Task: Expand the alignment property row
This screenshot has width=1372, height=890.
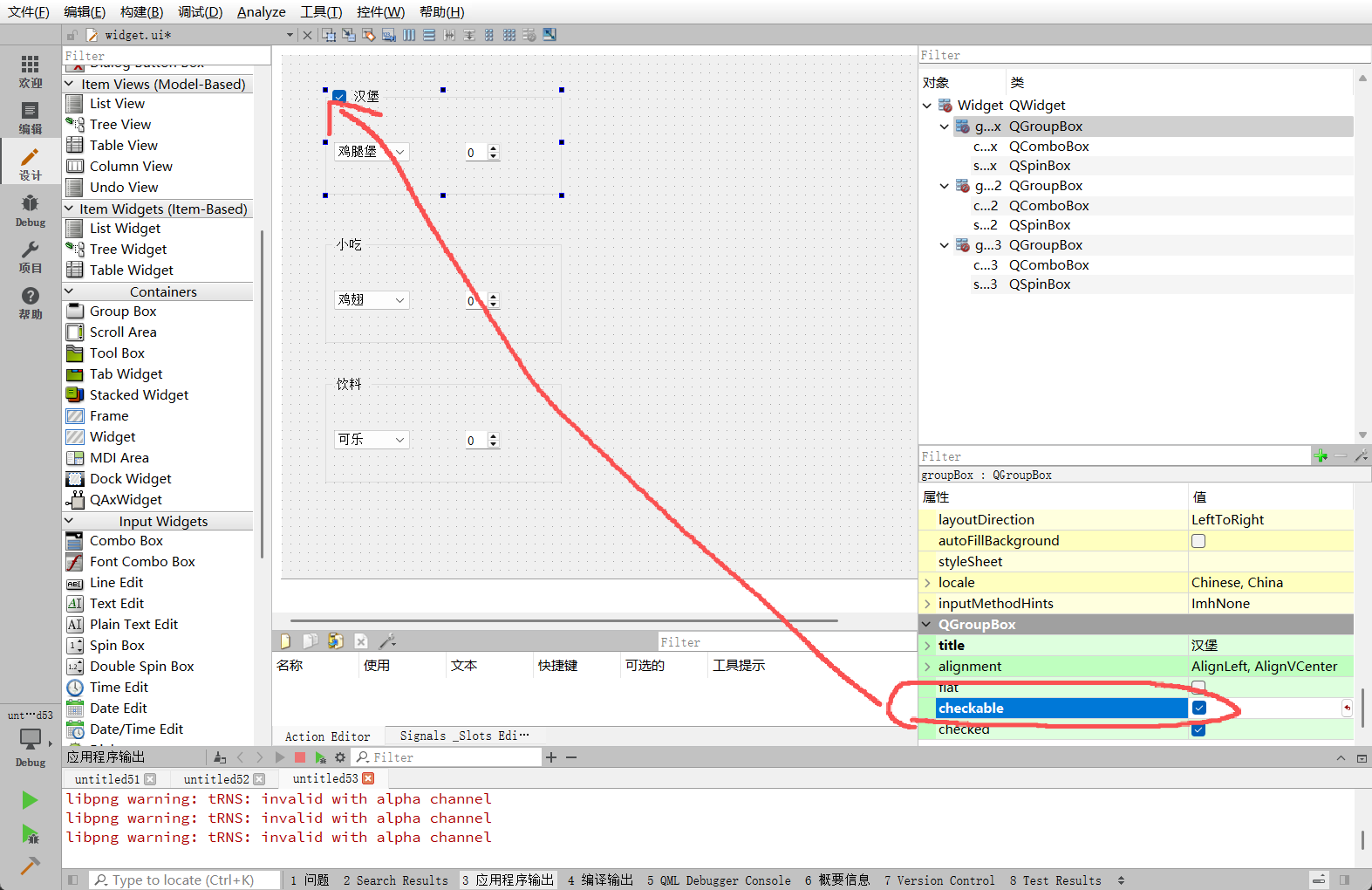Action: click(x=927, y=667)
